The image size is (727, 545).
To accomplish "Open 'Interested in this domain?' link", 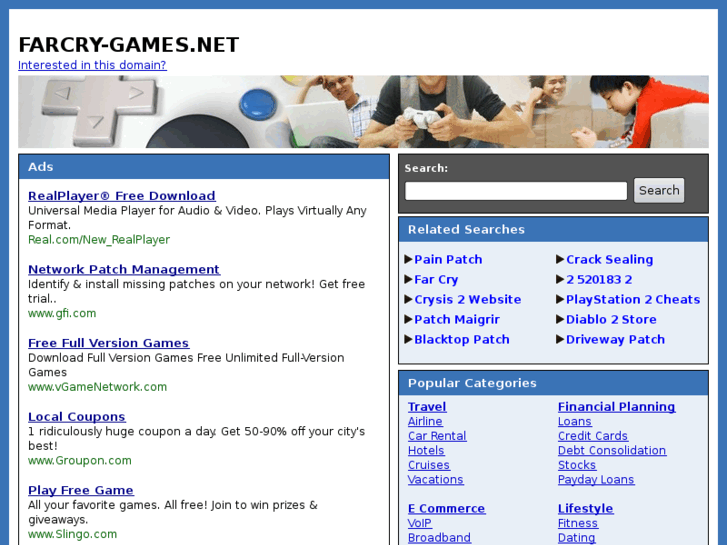I will (x=92, y=65).
